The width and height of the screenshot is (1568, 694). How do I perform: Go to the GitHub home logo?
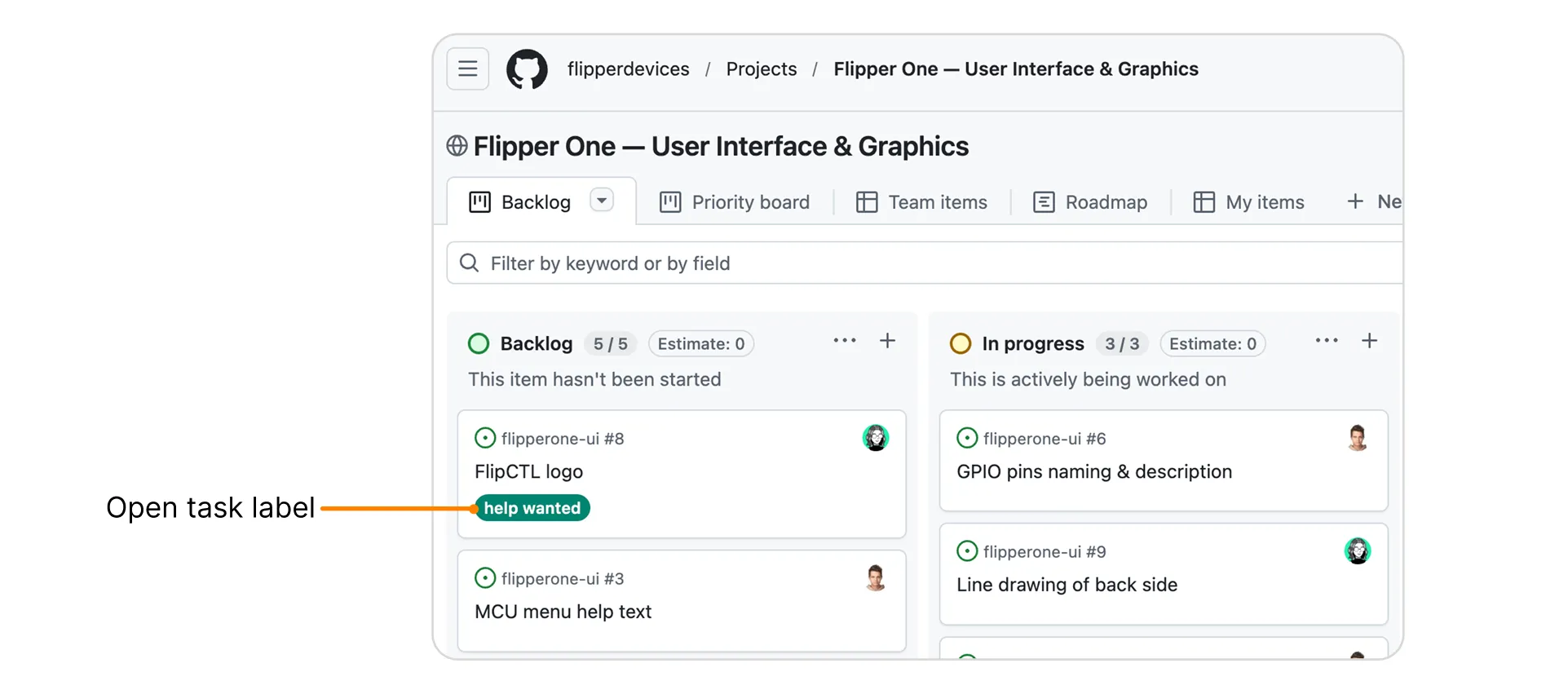pos(527,69)
